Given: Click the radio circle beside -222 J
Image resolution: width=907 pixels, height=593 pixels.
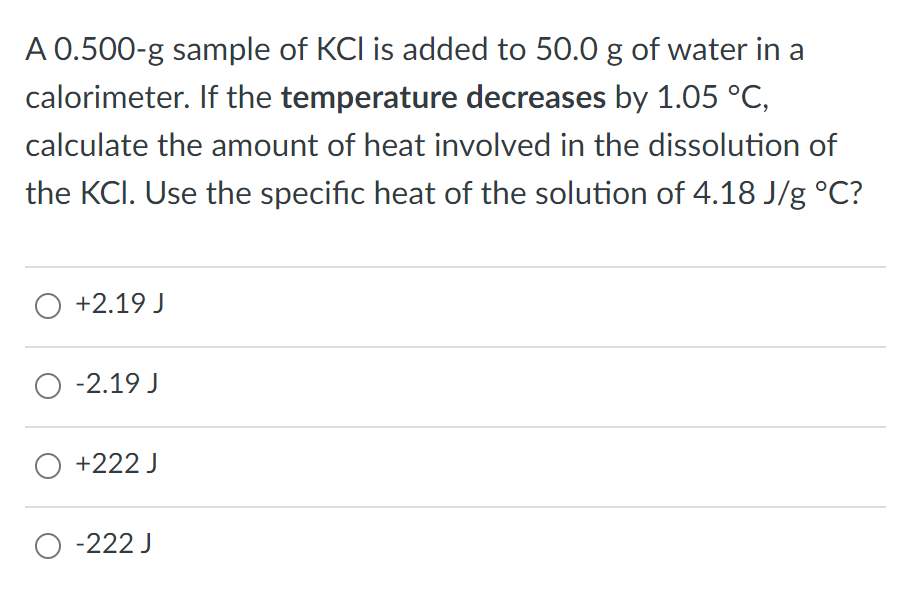Looking at the screenshot, I should (x=47, y=544).
